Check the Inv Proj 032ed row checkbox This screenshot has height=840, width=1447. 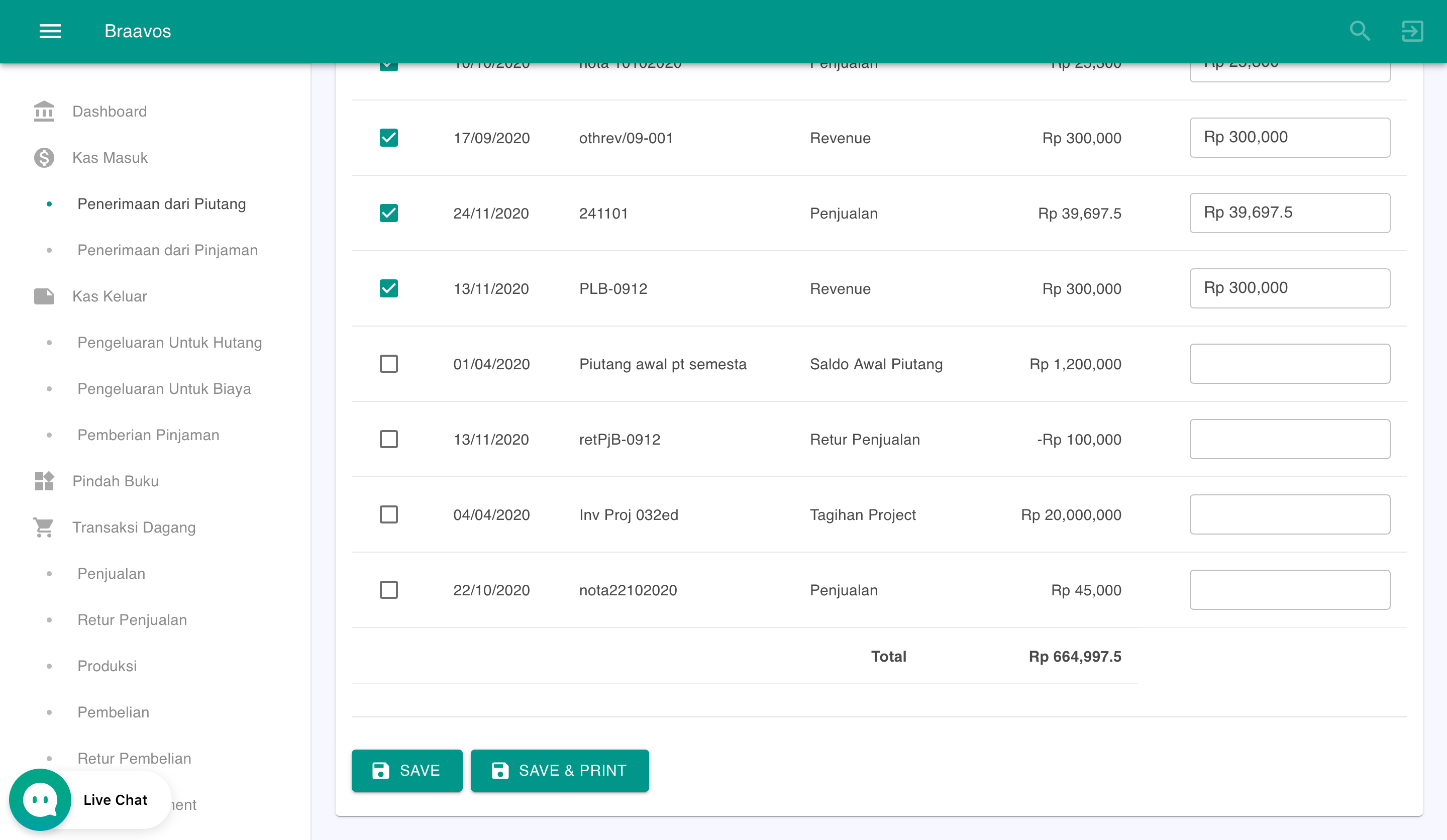389,514
